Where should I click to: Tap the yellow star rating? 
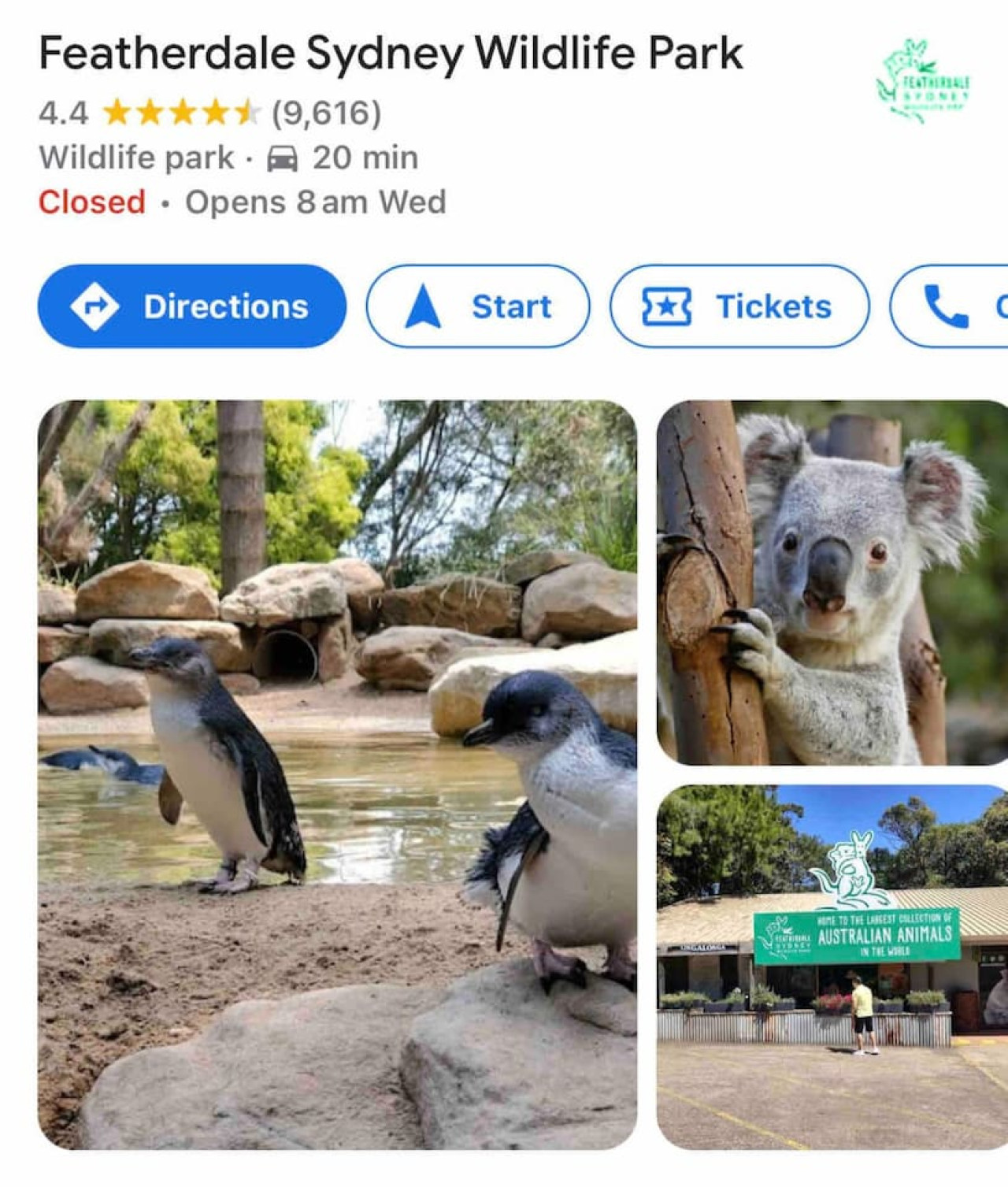coord(182,113)
